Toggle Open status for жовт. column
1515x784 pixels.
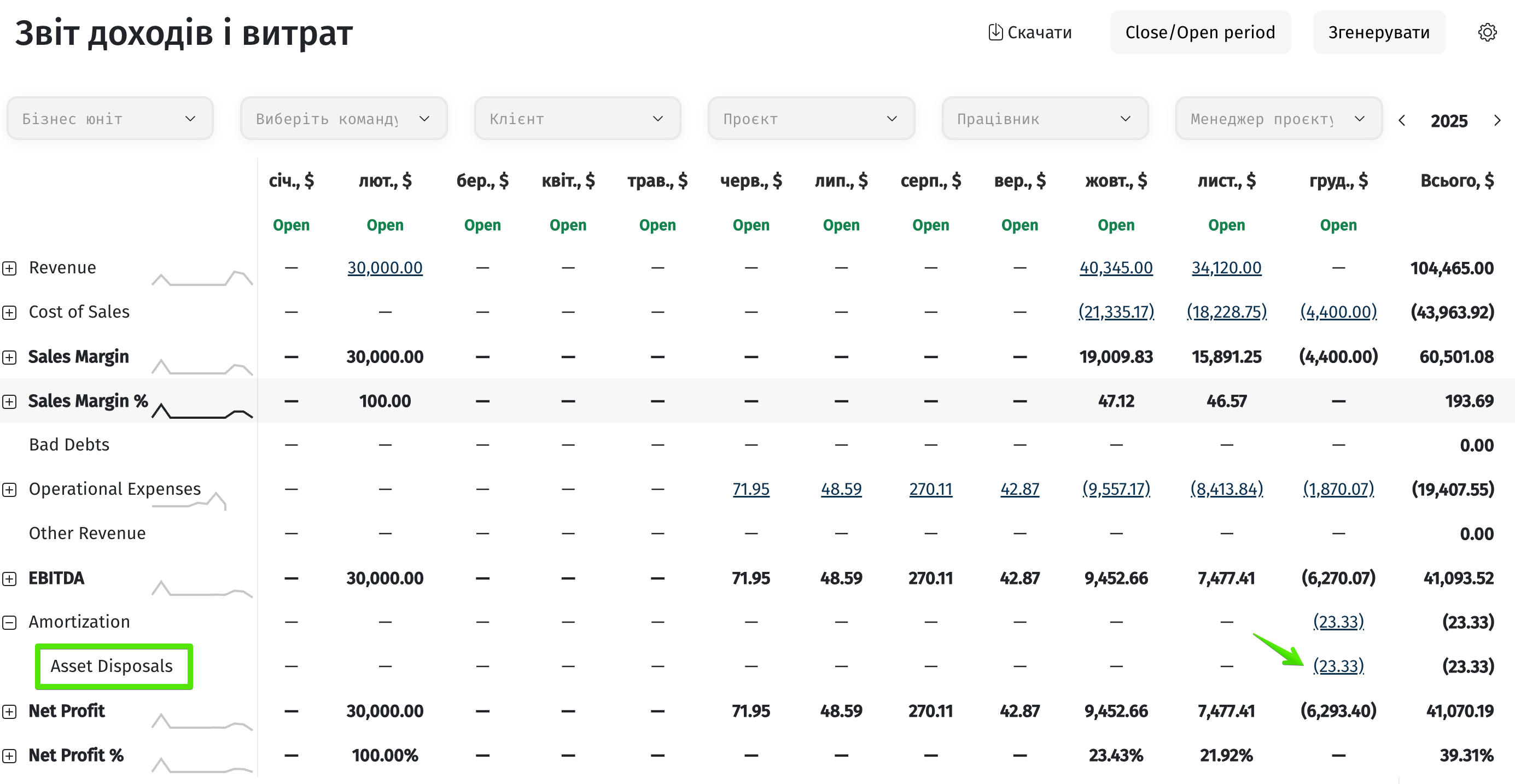[1116, 225]
